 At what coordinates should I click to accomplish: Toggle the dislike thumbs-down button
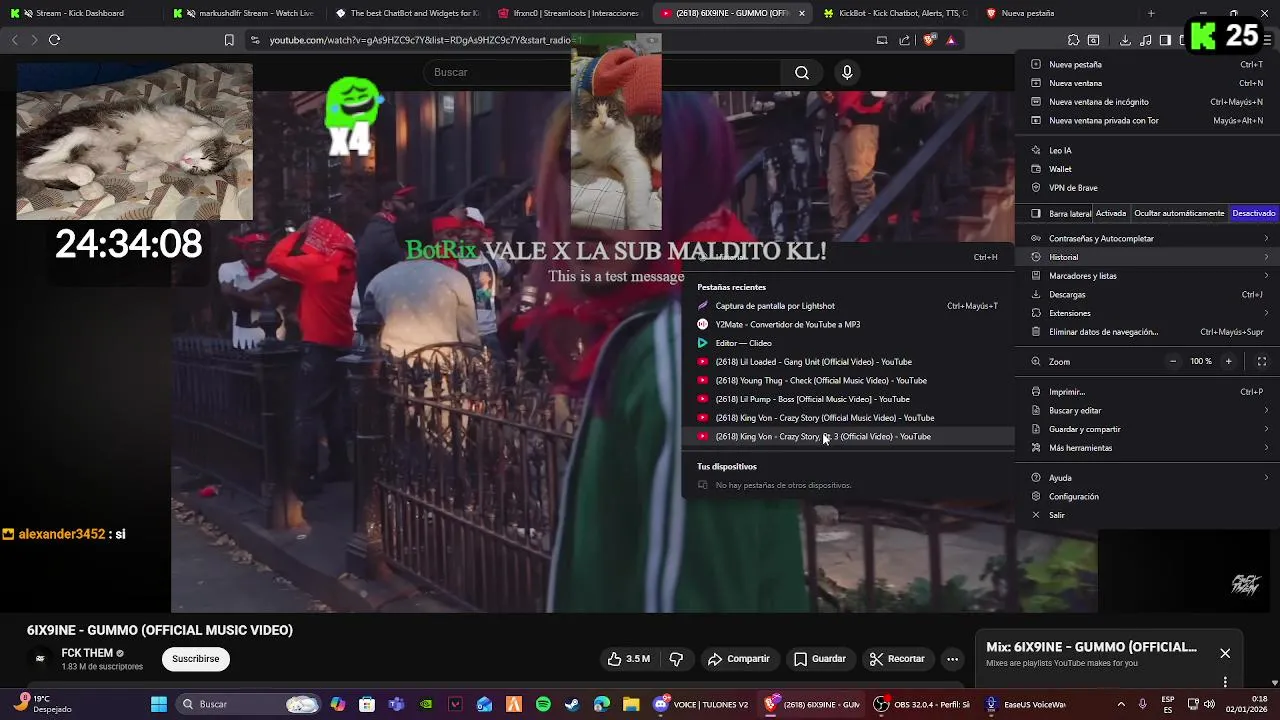coord(676,659)
